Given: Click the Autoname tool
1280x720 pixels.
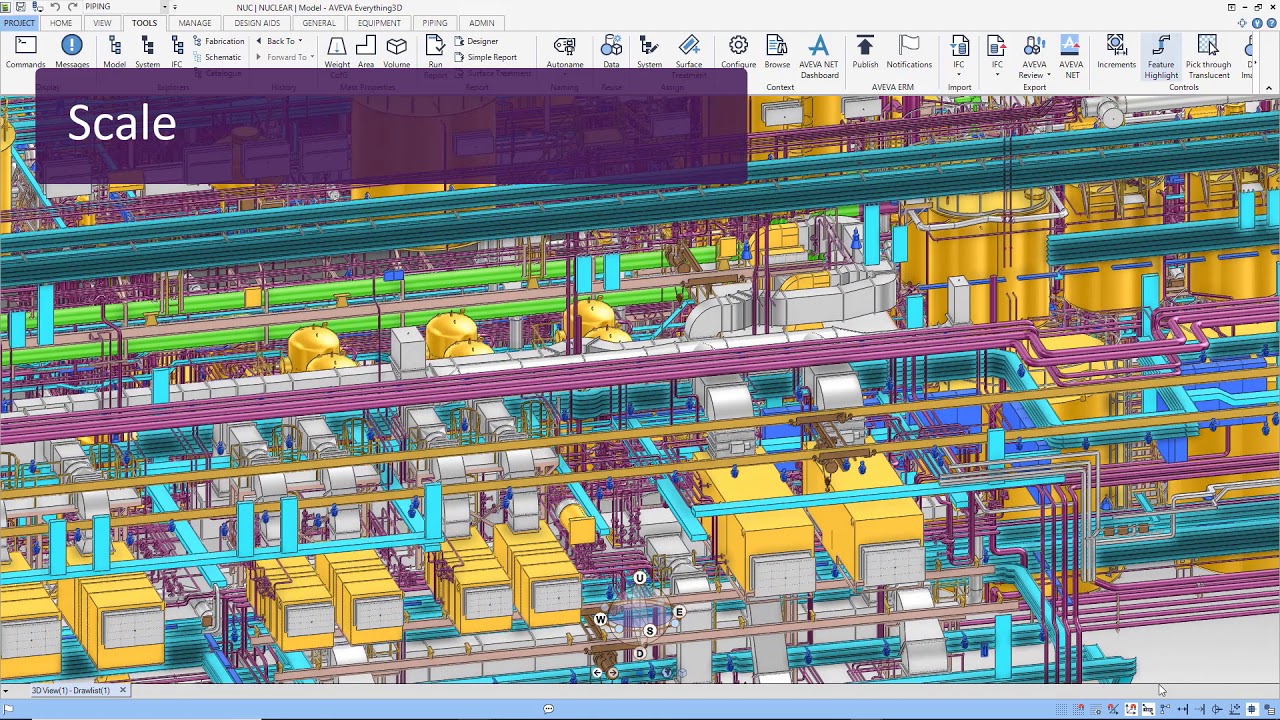Looking at the screenshot, I should pyautogui.click(x=565, y=52).
